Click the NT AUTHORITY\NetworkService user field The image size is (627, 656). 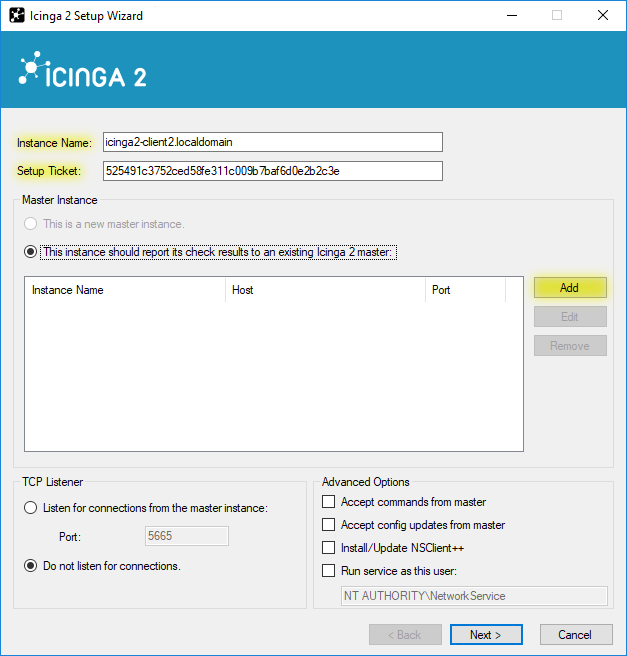474,596
